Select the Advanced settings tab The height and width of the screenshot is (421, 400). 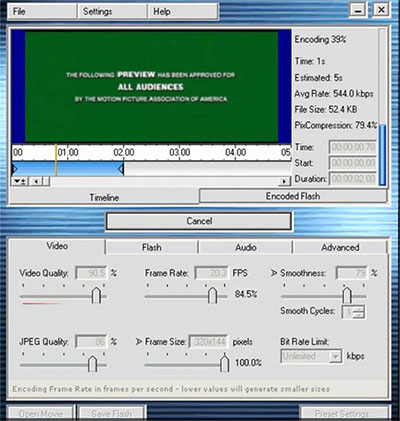point(340,247)
